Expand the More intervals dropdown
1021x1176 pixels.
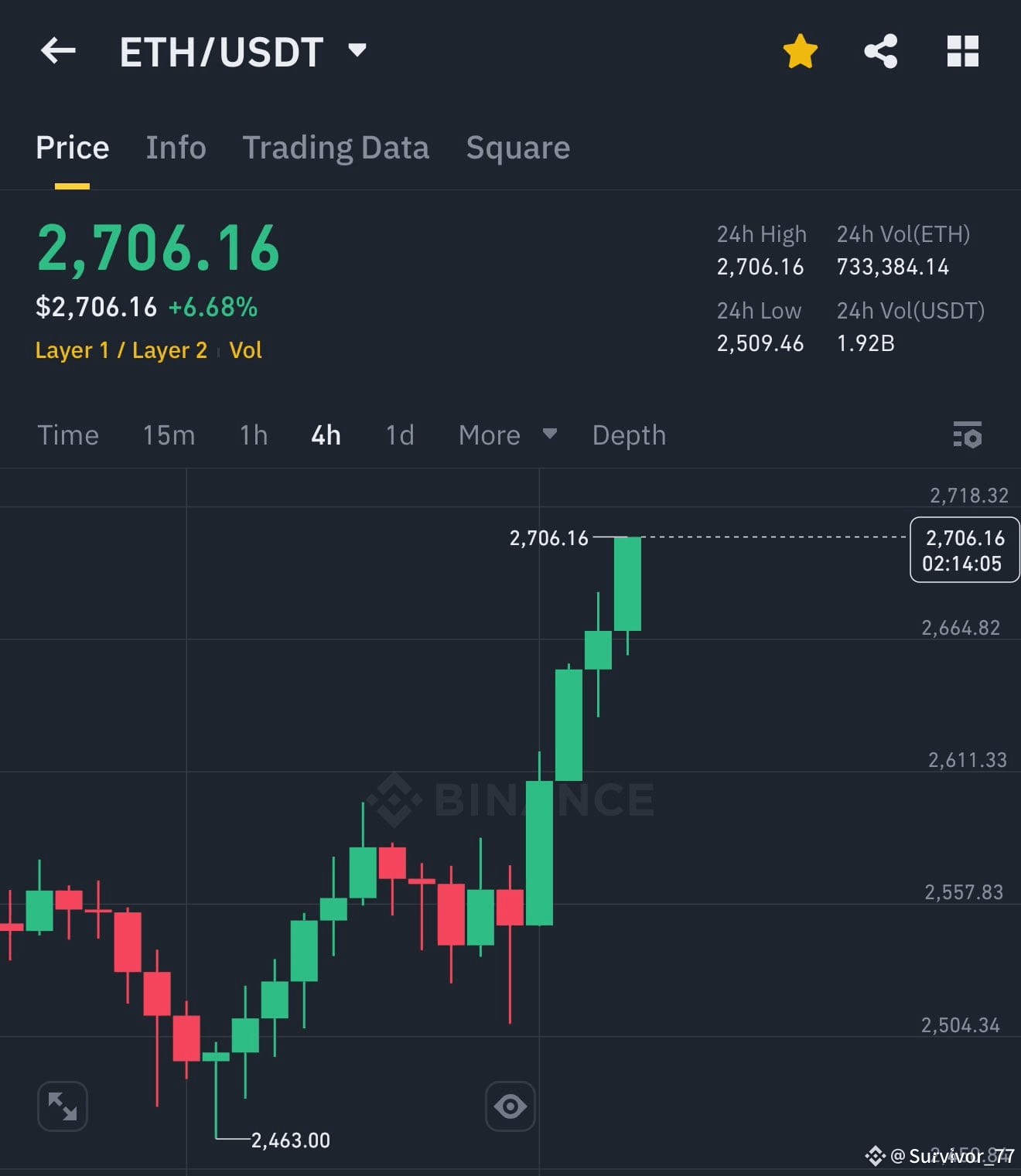(x=507, y=435)
